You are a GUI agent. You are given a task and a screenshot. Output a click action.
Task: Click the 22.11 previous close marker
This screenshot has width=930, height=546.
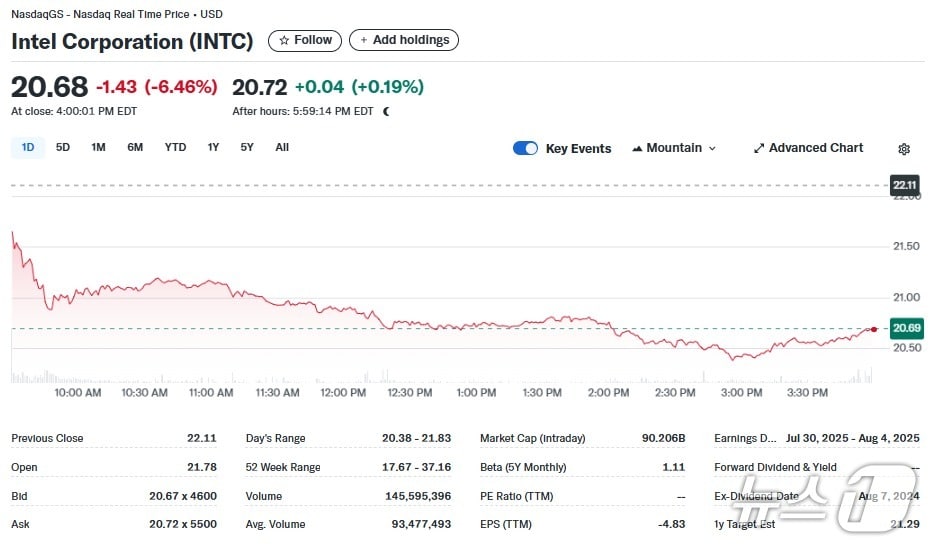[x=904, y=185]
